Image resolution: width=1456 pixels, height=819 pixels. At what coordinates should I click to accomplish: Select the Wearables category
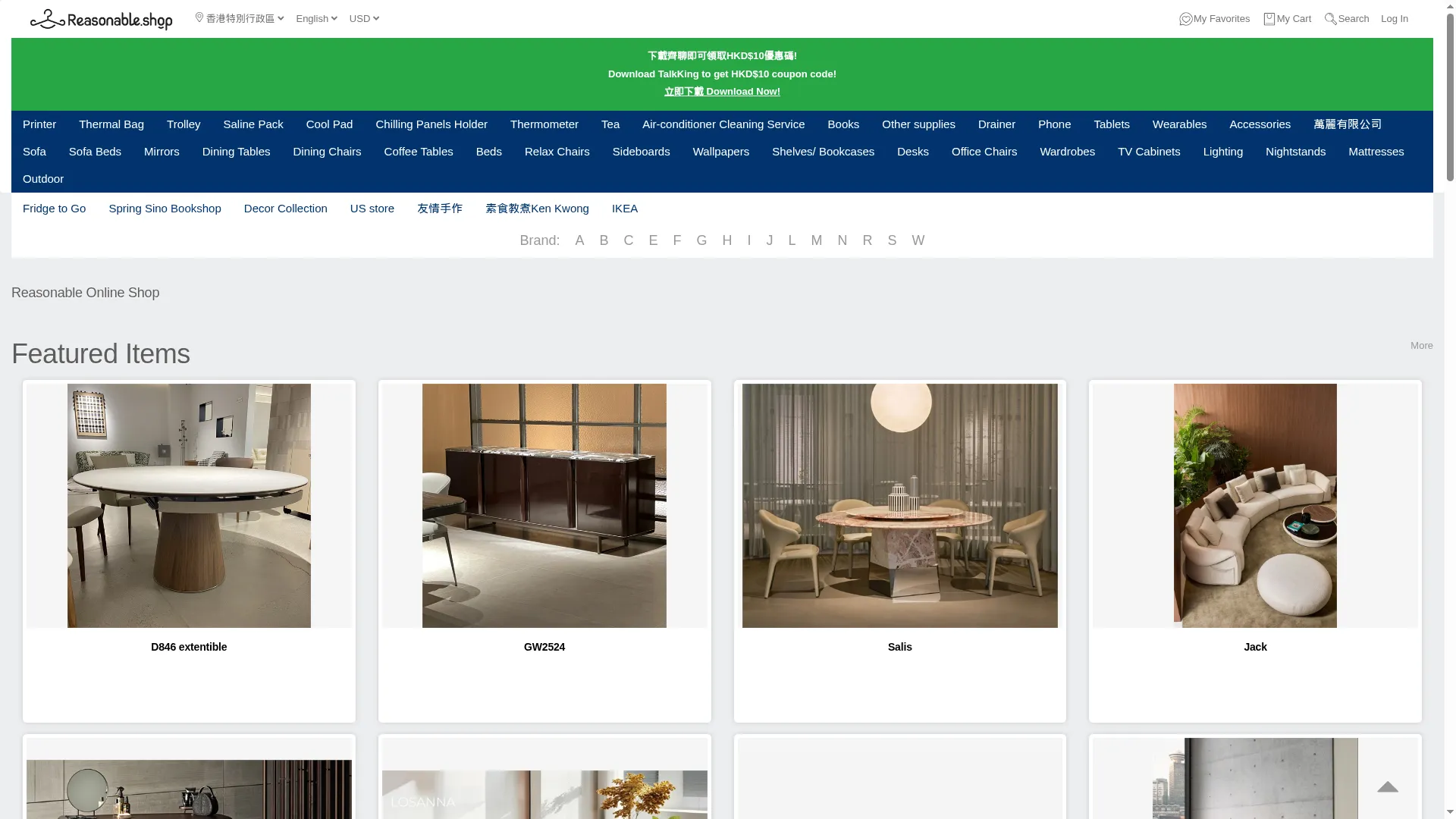[1179, 124]
